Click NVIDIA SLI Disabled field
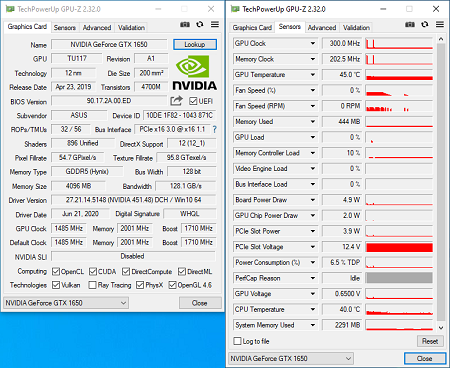 pos(133,256)
